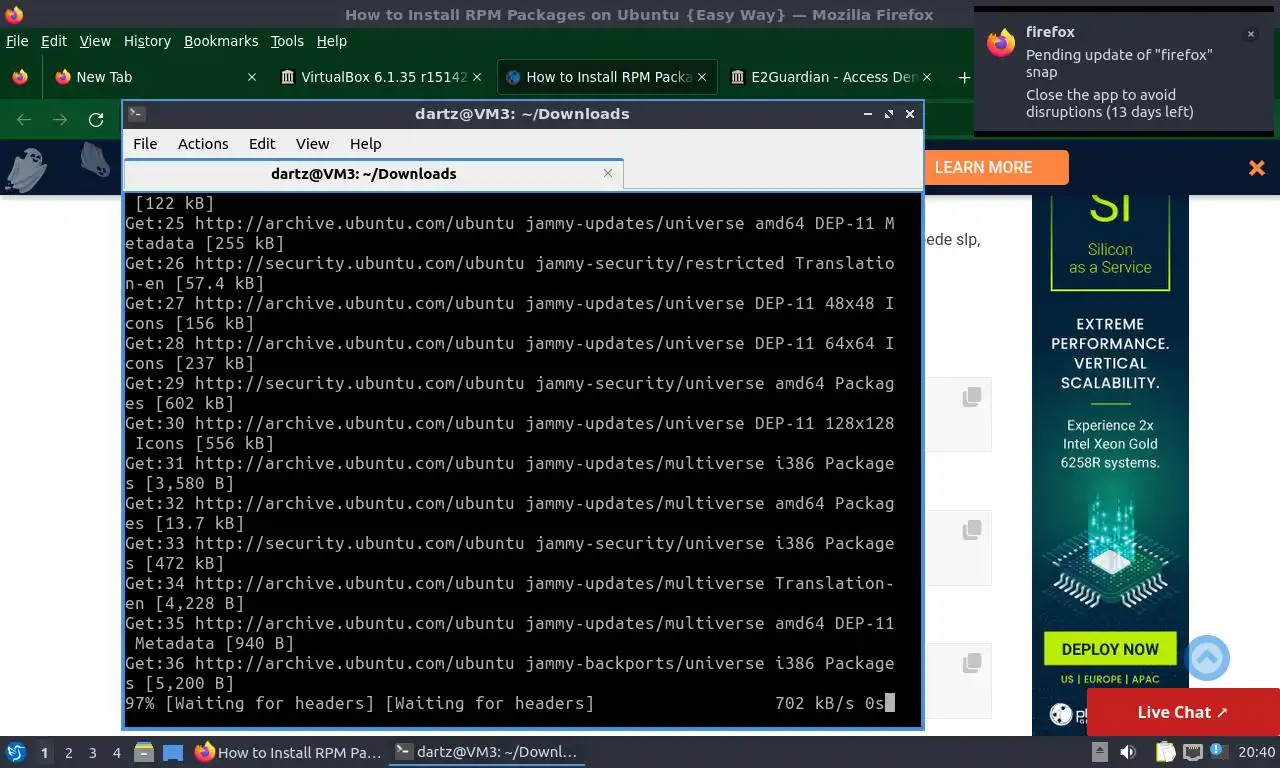Click the wired network tray icon
The height and width of the screenshot is (768, 1280).
(1193, 752)
